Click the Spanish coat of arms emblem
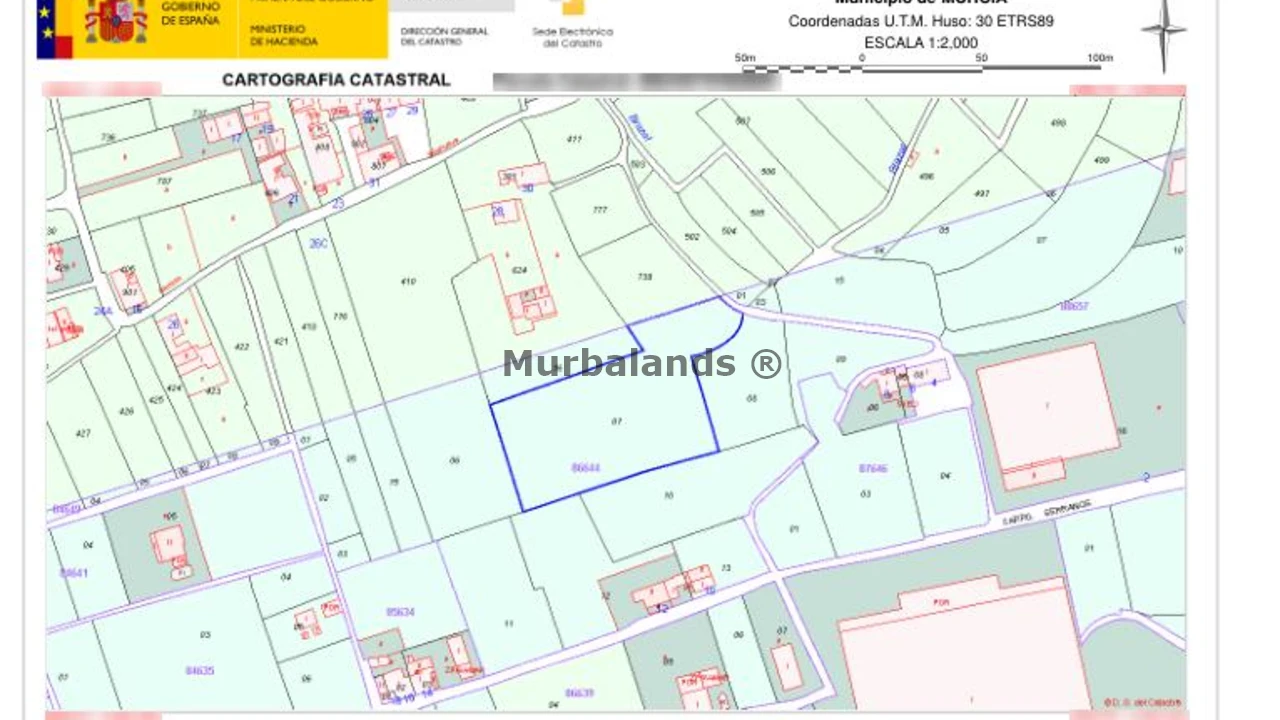This screenshot has height=720, width=1280. click(115, 22)
